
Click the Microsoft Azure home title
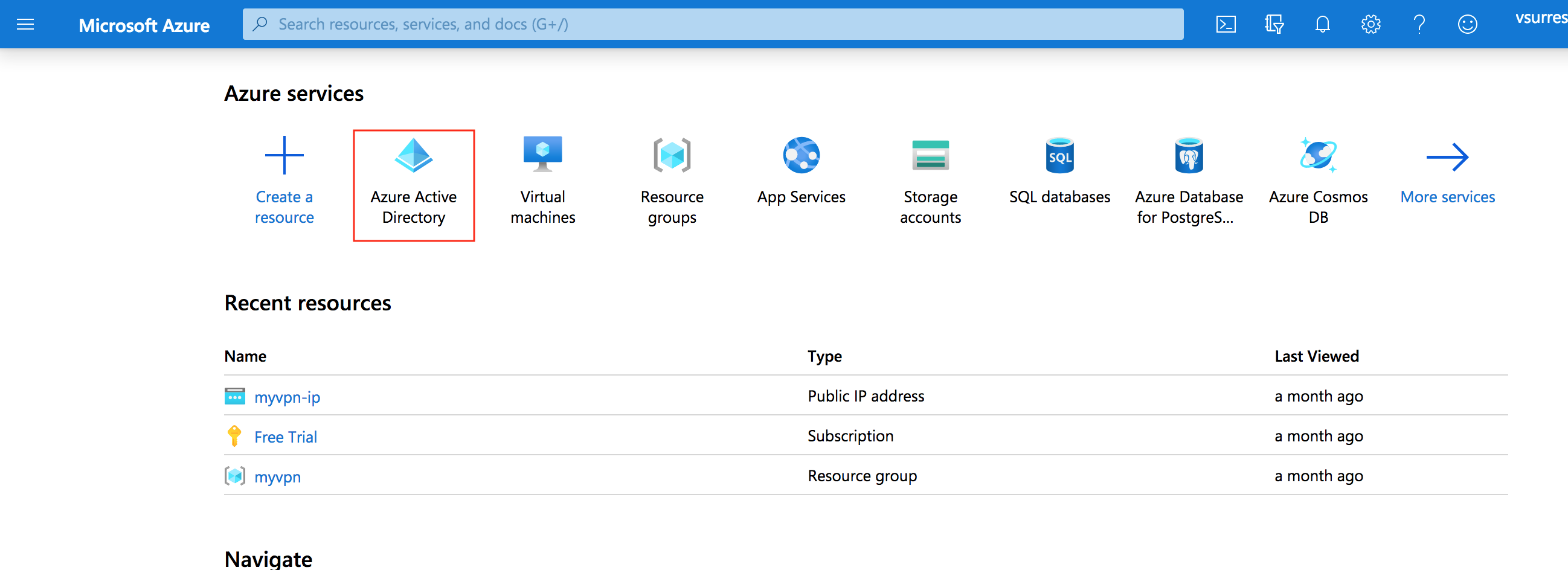(x=144, y=25)
